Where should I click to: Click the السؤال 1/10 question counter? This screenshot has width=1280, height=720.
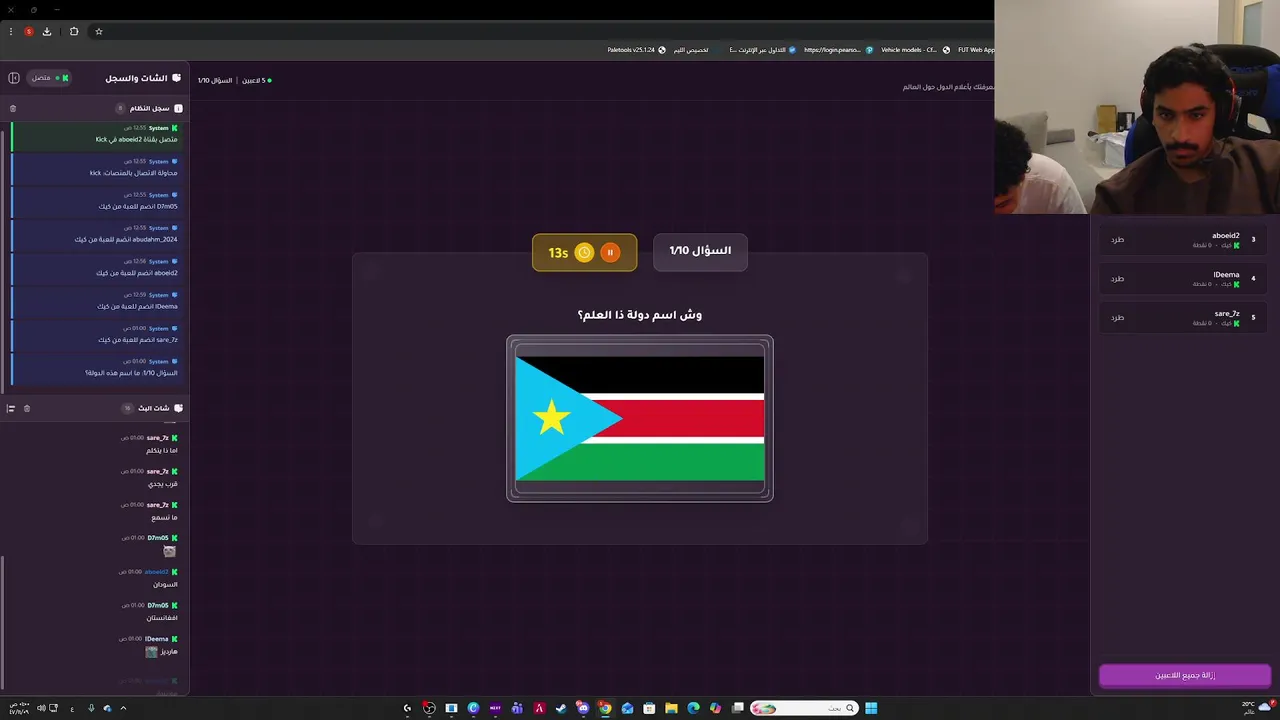point(700,251)
